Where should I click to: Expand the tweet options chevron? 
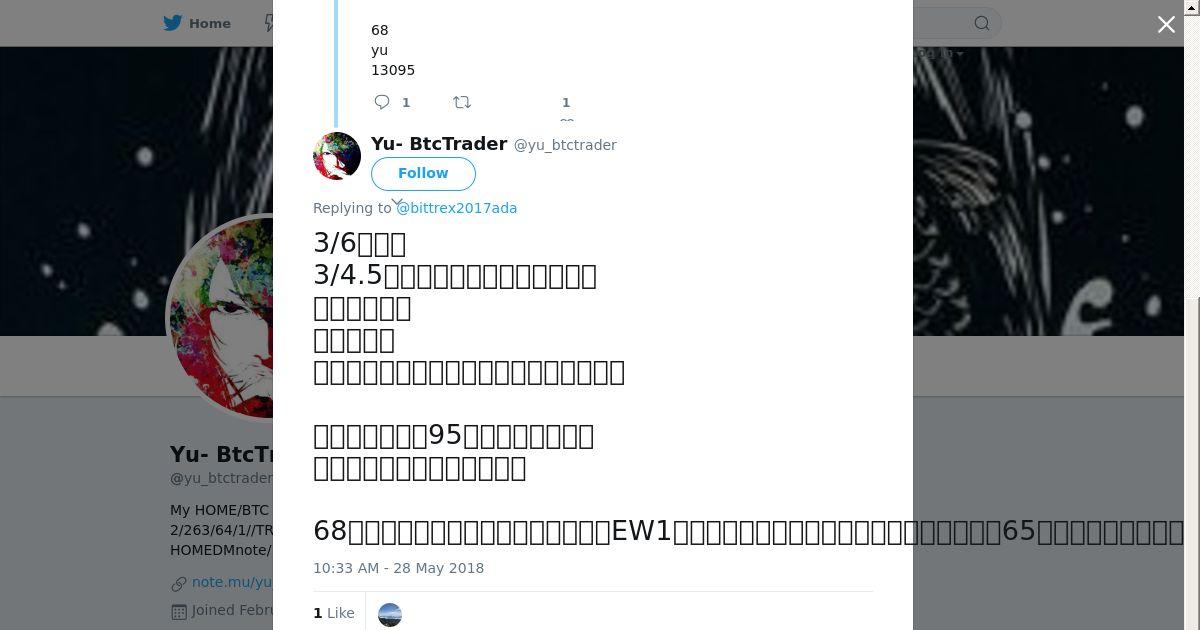397,202
